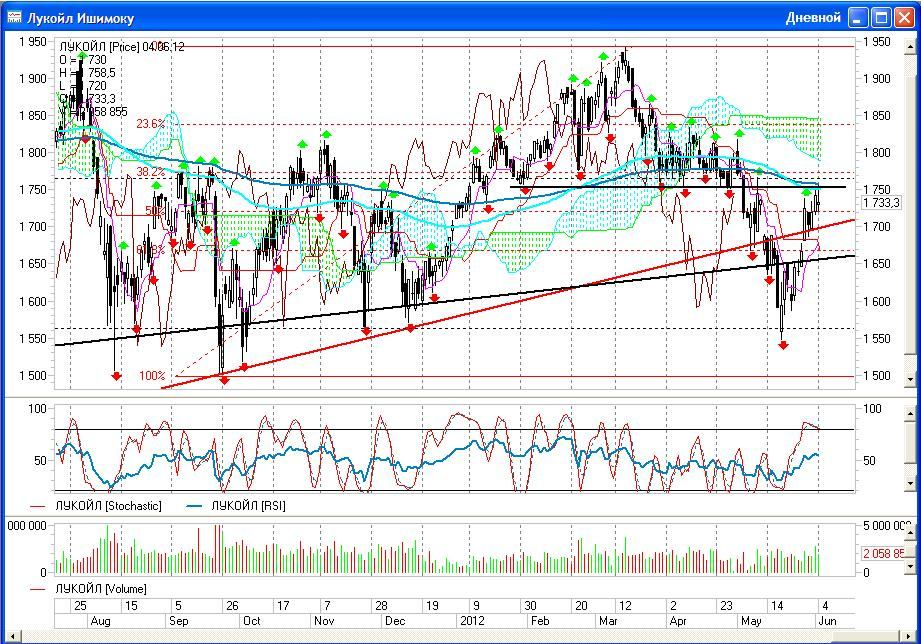Click the Jun month label on time axis
The width and height of the screenshot is (921, 644).
tap(828, 620)
